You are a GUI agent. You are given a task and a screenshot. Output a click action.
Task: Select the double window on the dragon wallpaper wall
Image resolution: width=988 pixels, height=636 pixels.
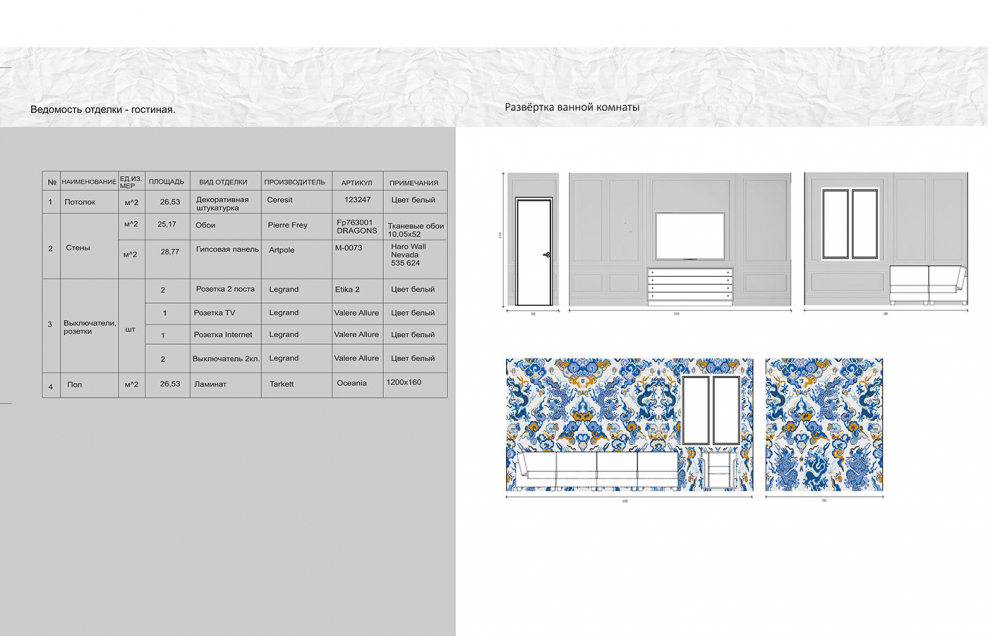[x=710, y=410]
